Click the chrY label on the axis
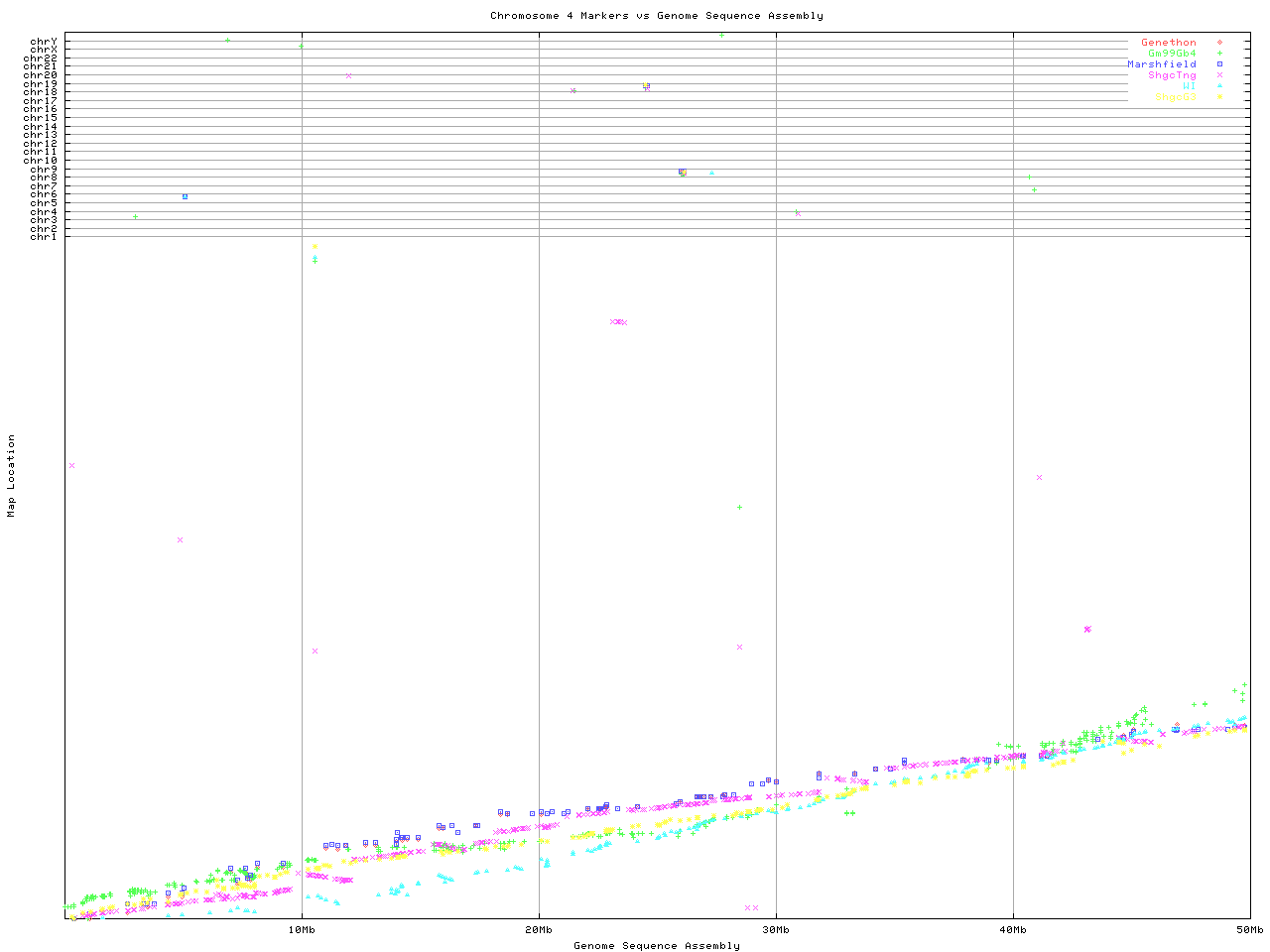 (44, 42)
